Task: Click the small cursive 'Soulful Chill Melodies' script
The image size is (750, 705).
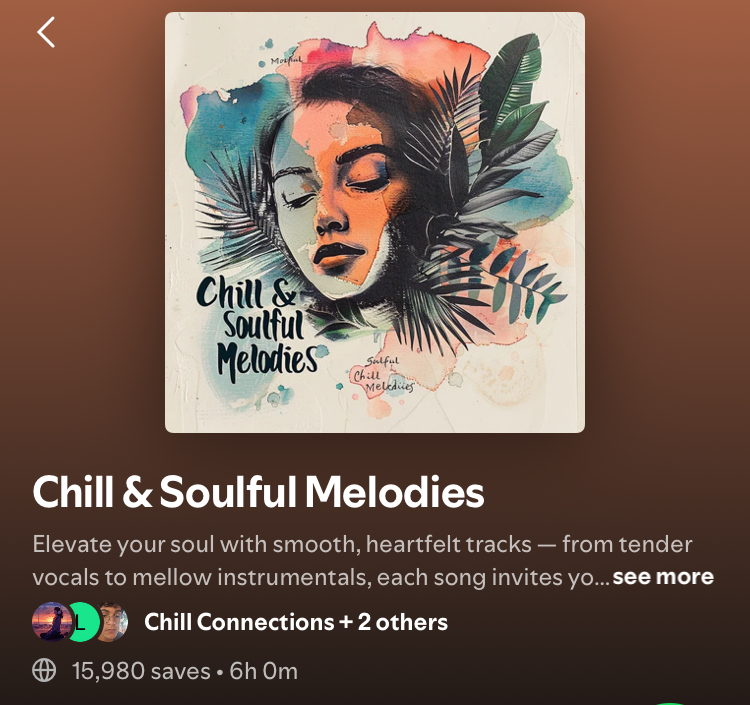Action: click(x=383, y=375)
